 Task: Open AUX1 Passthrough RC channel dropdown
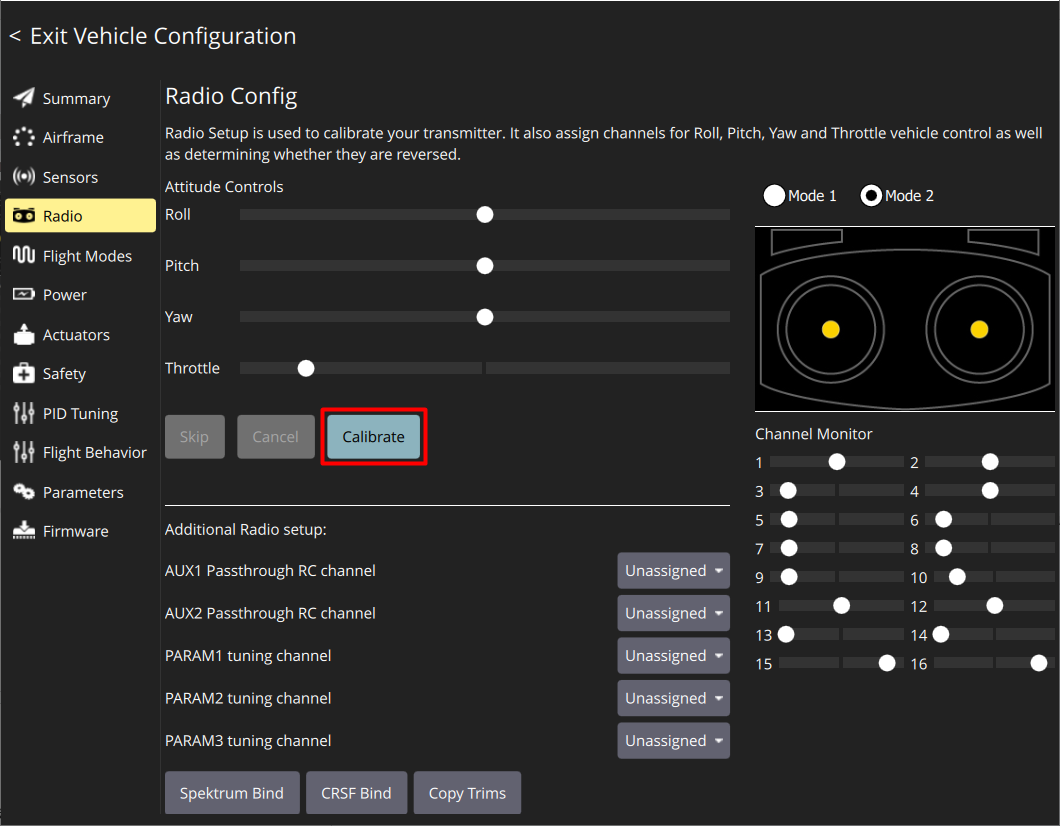673,570
